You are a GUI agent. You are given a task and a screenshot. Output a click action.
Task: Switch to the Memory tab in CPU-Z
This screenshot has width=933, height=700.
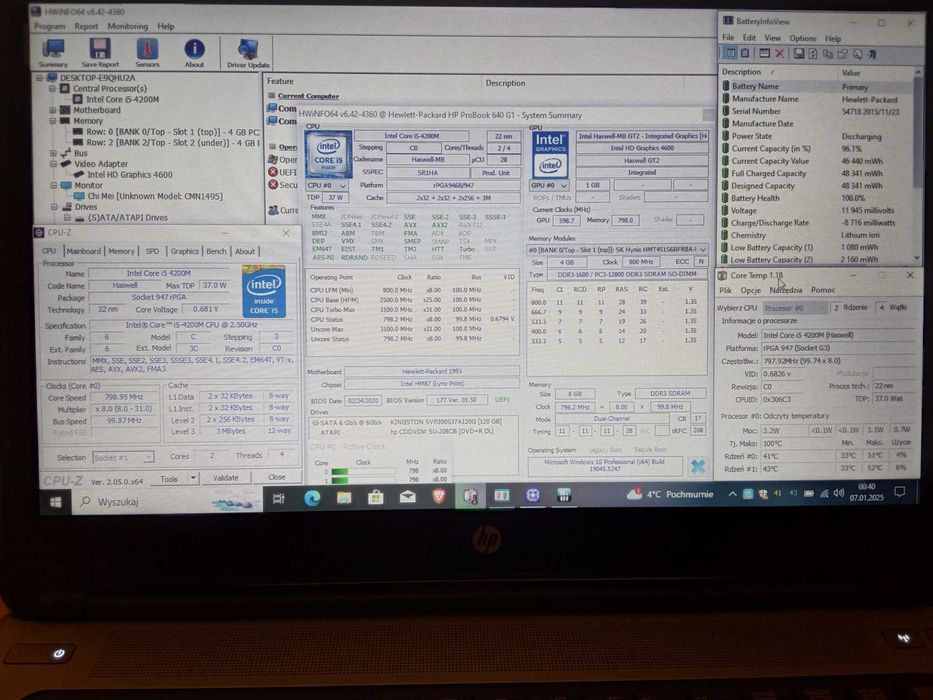coord(121,251)
